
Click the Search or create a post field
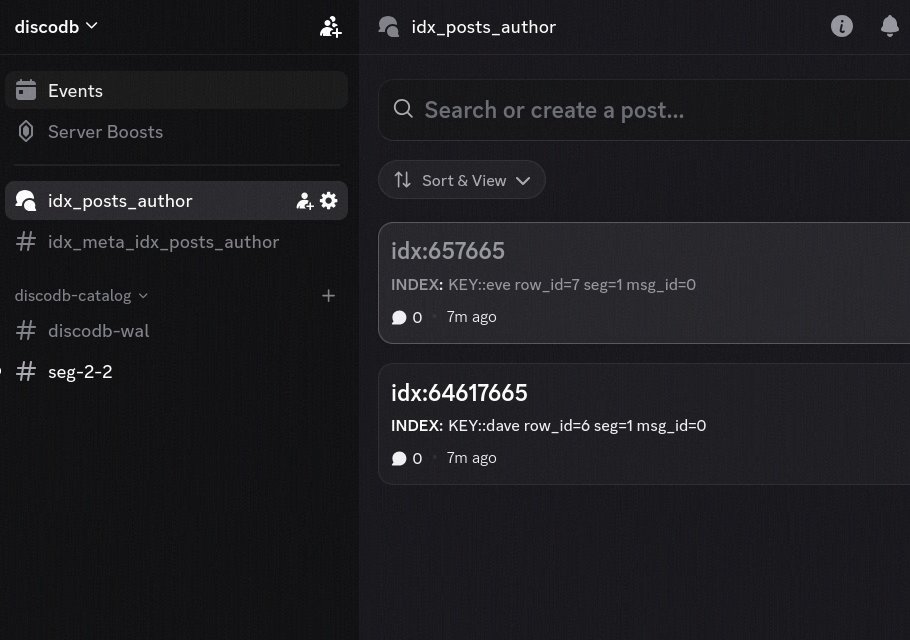click(x=644, y=110)
